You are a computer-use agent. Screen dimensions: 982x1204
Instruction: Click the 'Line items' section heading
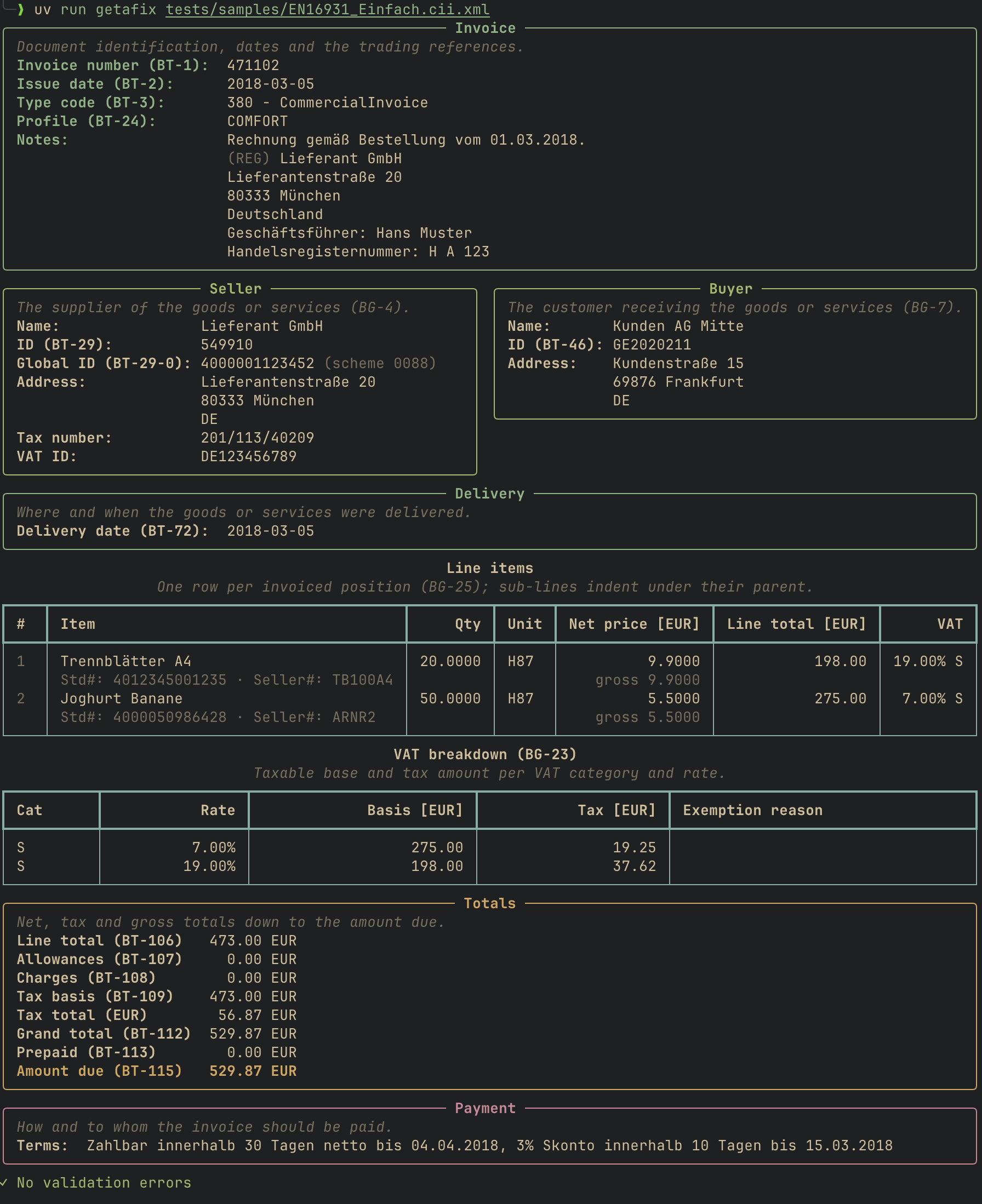(x=490, y=569)
